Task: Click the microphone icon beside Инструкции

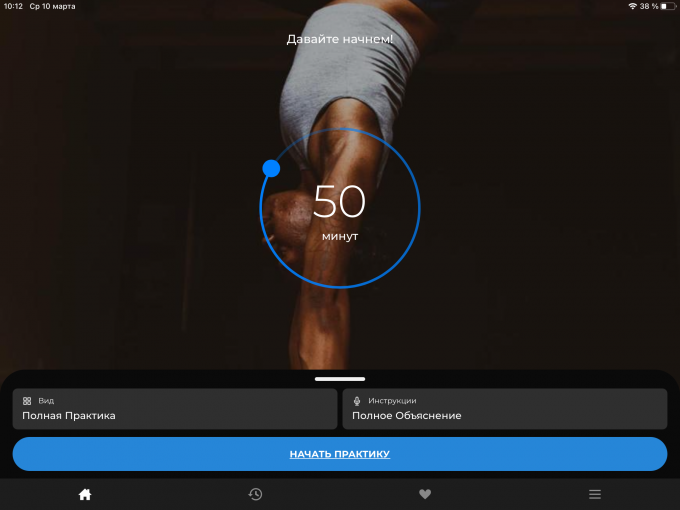Action: pyautogui.click(x=357, y=401)
